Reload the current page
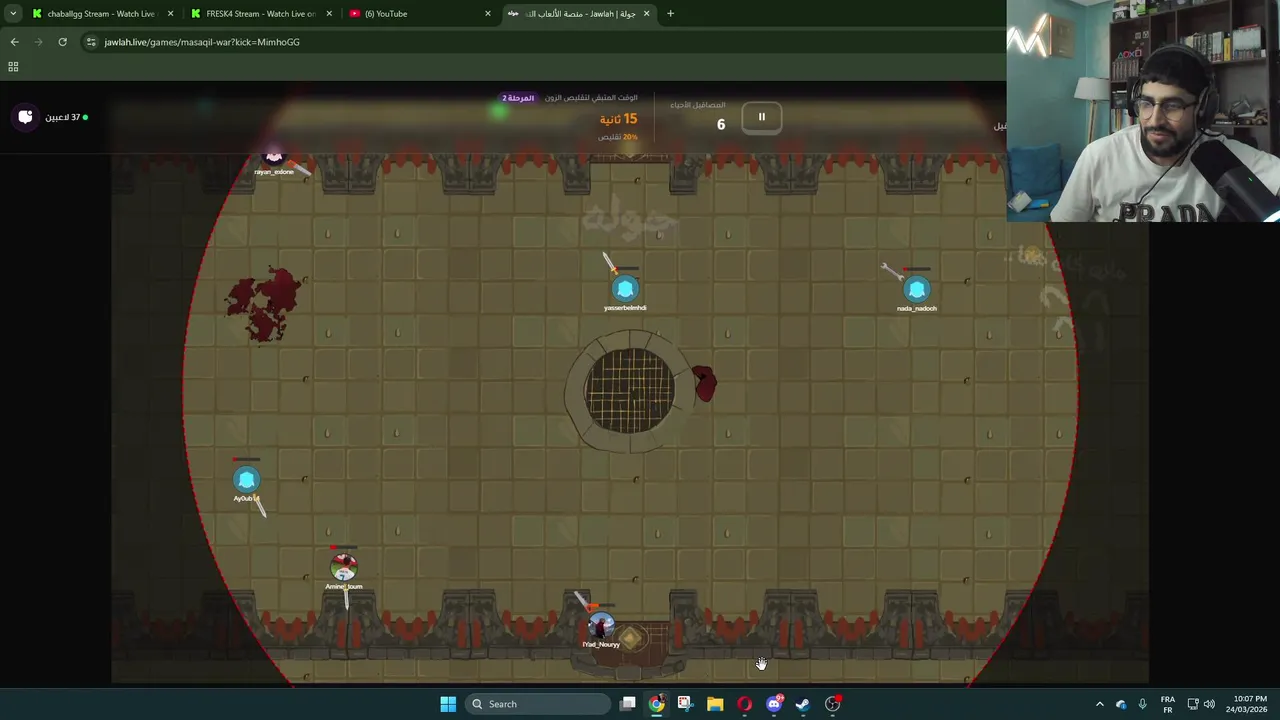Viewport: 1280px width, 720px height. pyautogui.click(x=62, y=42)
